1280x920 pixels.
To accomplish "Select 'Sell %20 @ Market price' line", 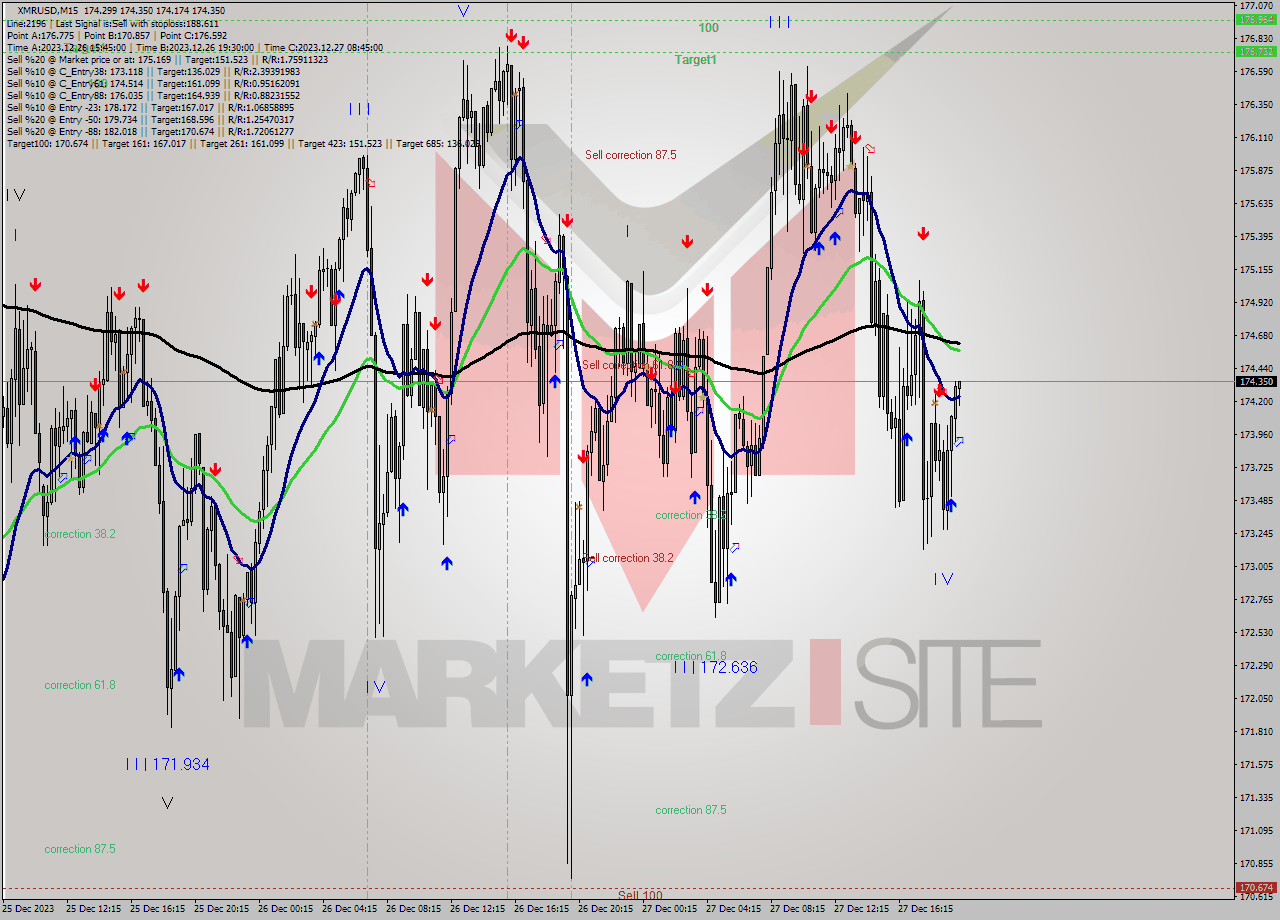I will coord(167,59).
